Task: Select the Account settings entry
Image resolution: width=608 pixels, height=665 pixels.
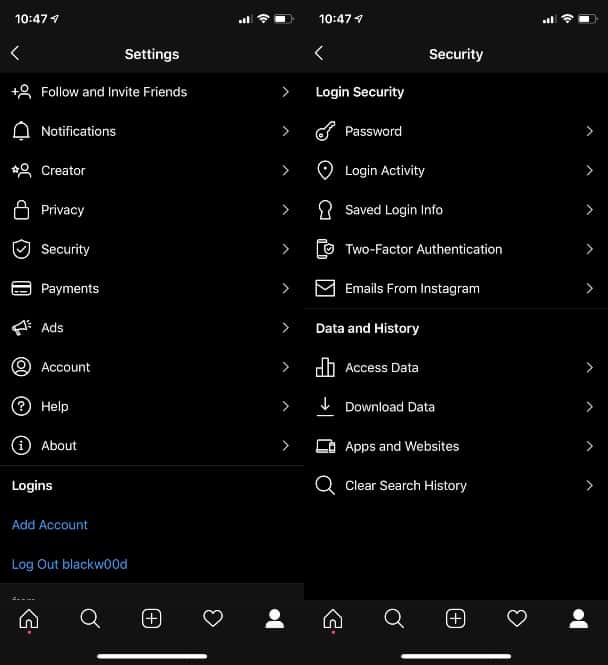Action: click(66, 367)
